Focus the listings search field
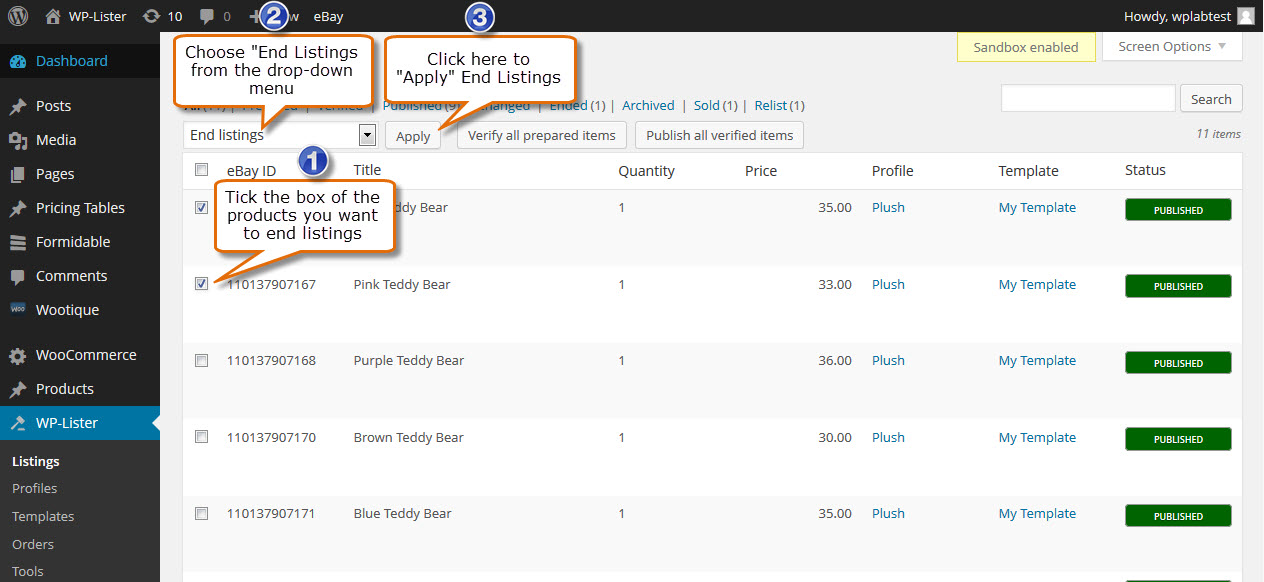The width and height of the screenshot is (1264, 582). coord(1088,98)
